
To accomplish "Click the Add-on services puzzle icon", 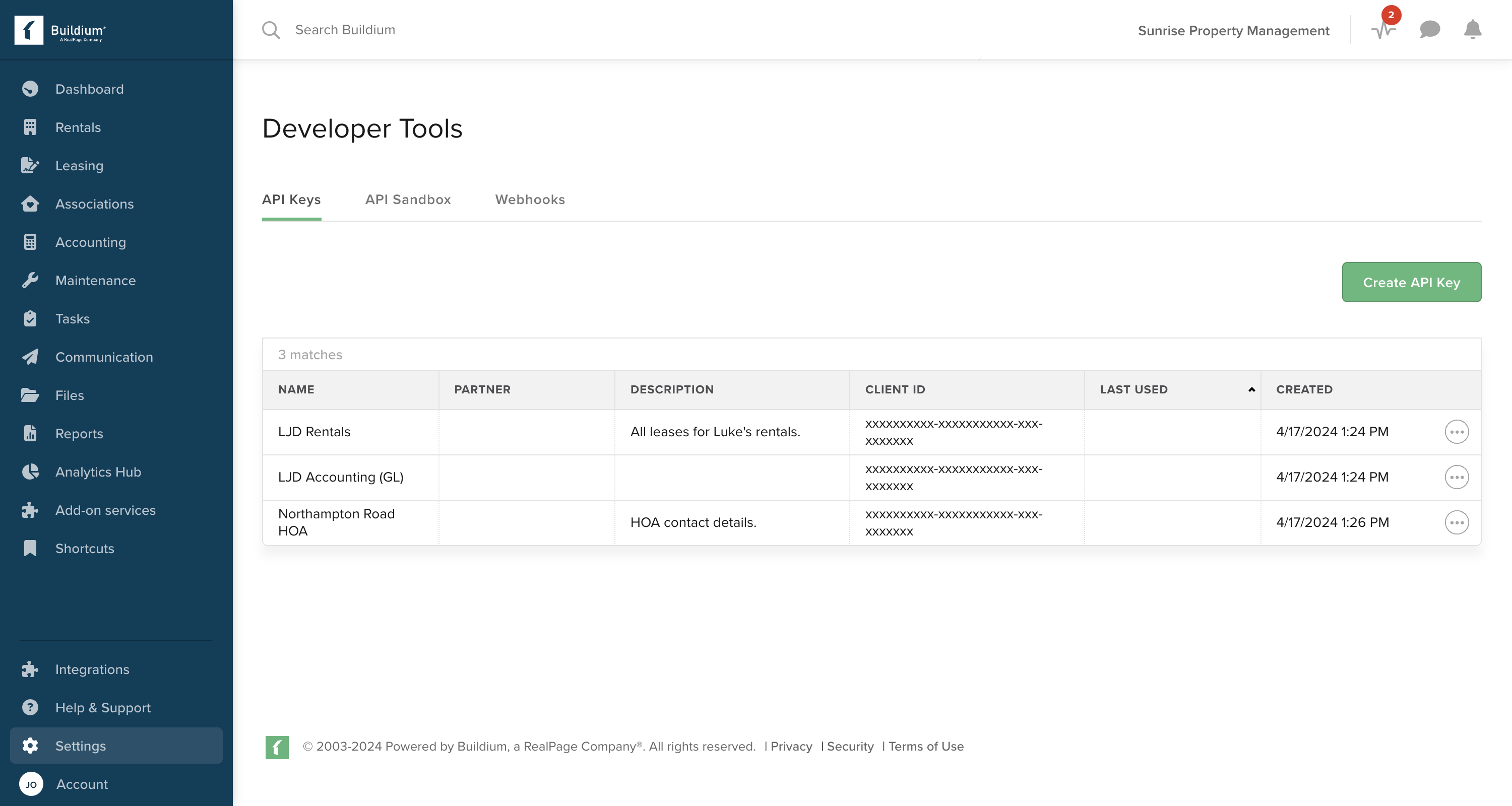I will [30, 510].
